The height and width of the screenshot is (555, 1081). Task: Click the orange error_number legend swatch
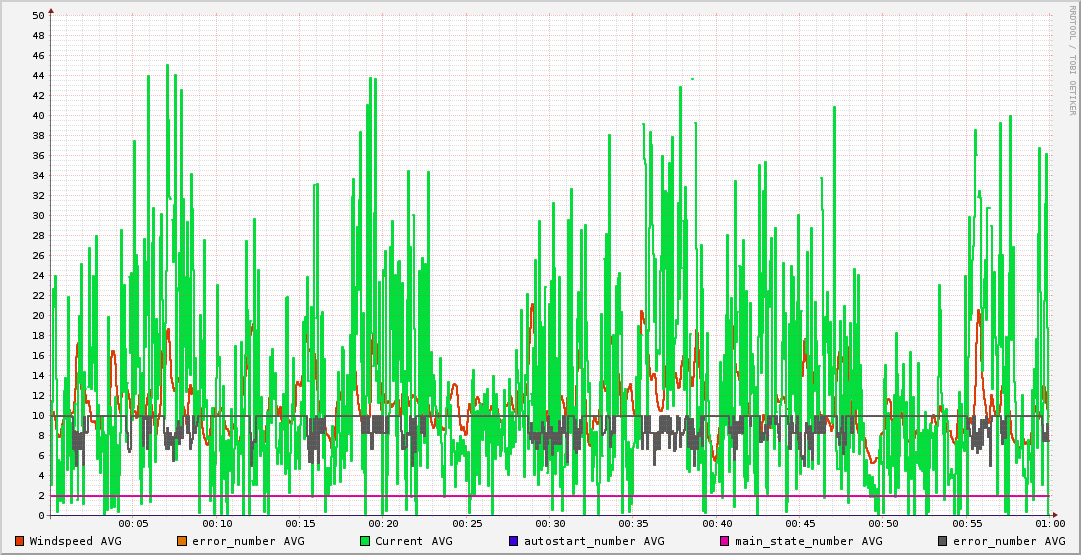181,541
